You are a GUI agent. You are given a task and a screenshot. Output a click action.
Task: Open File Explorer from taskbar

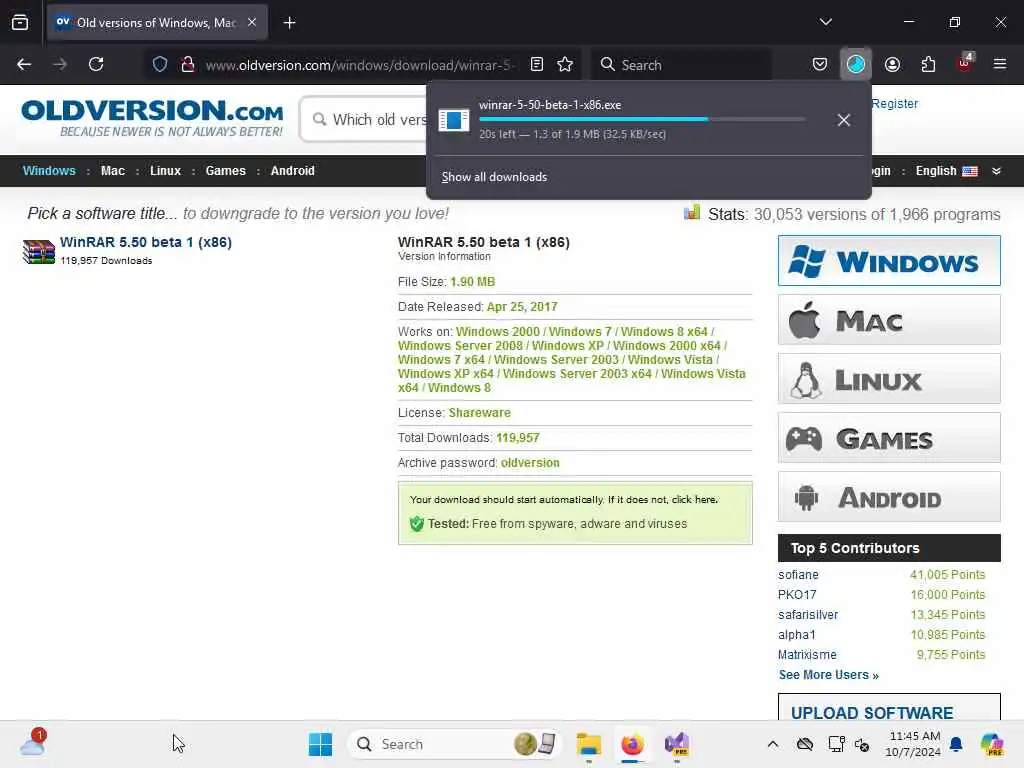[x=588, y=744]
